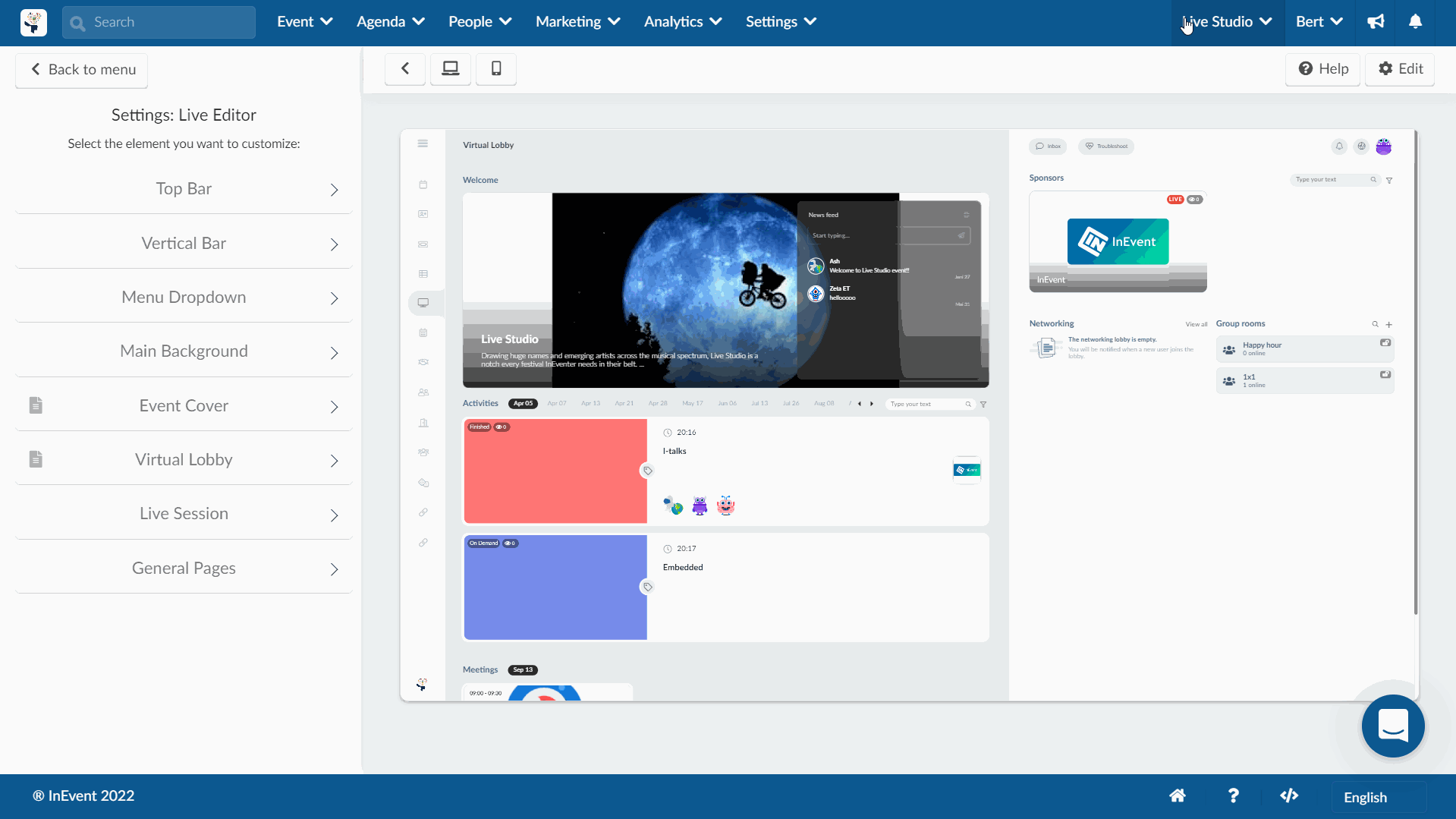The image size is (1456, 819).
Task: Expand the Event Cover settings
Action: [x=184, y=406]
